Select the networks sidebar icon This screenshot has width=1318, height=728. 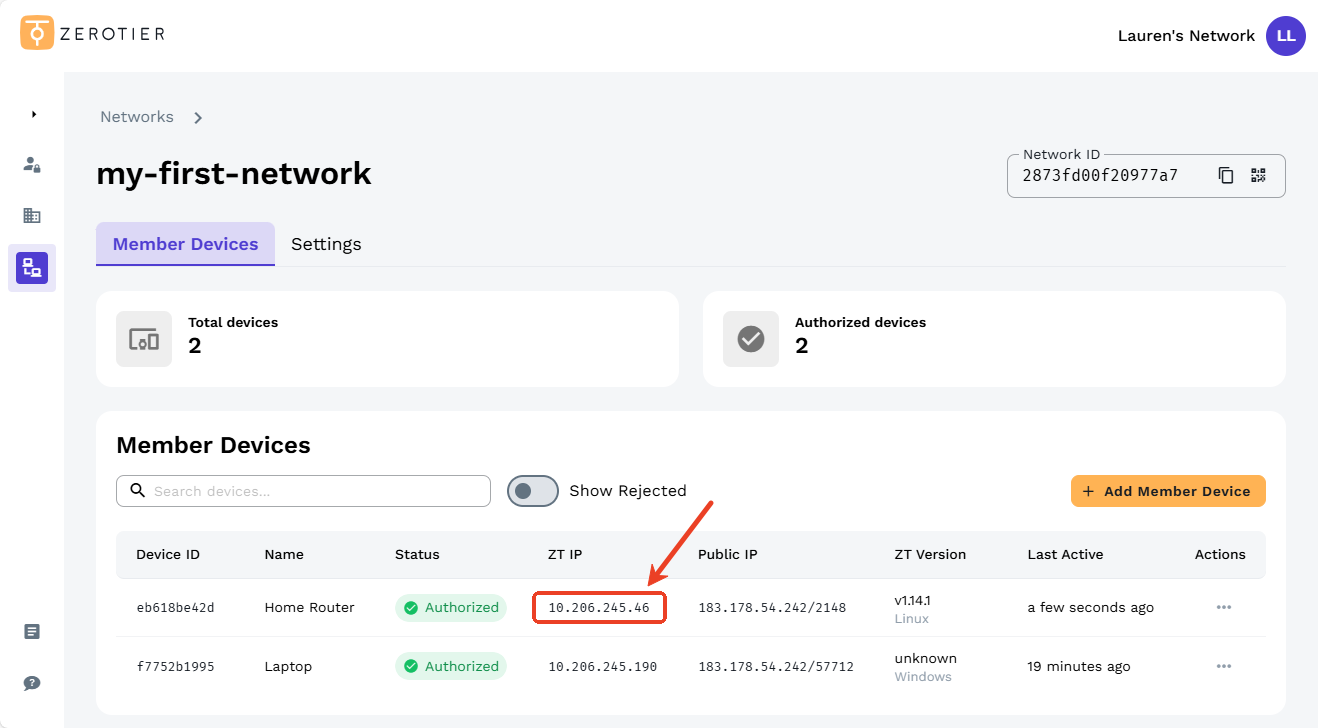(32, 267)
